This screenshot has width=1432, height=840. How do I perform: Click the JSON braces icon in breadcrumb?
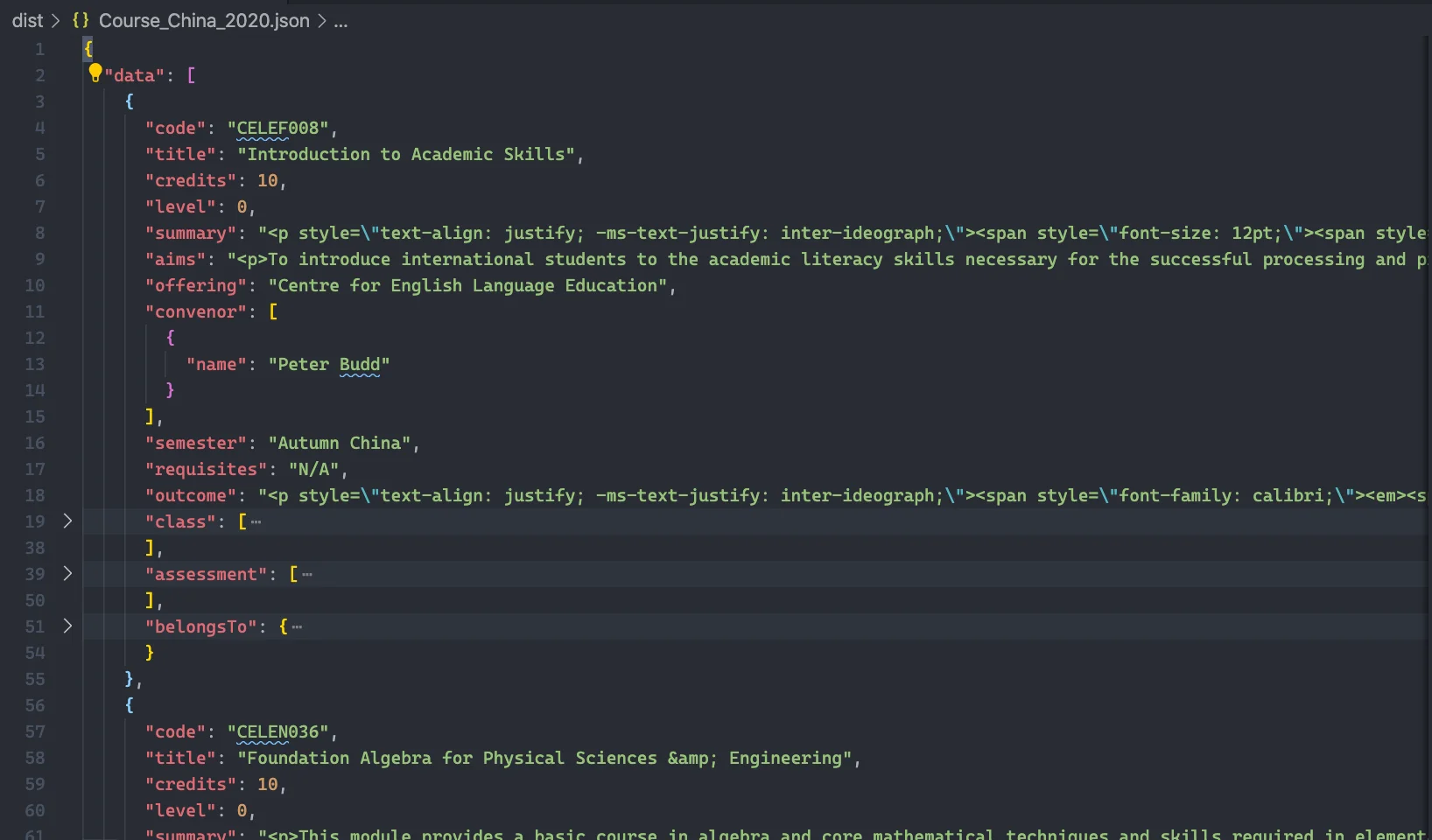[81, 20]
